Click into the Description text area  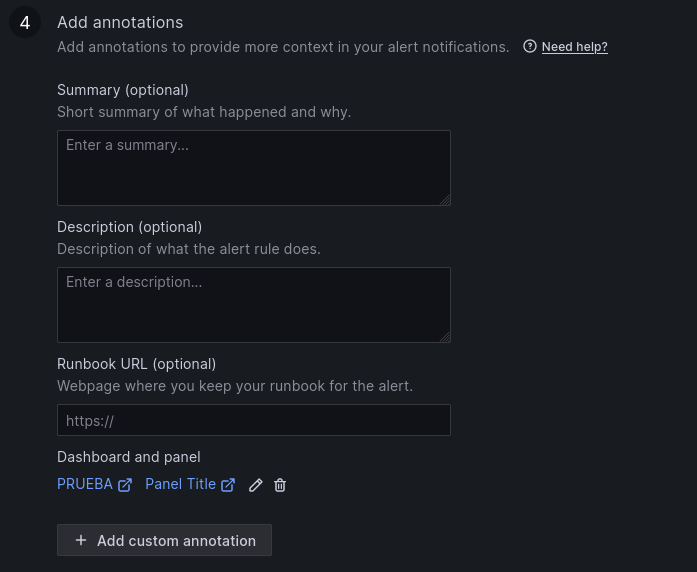253,304
